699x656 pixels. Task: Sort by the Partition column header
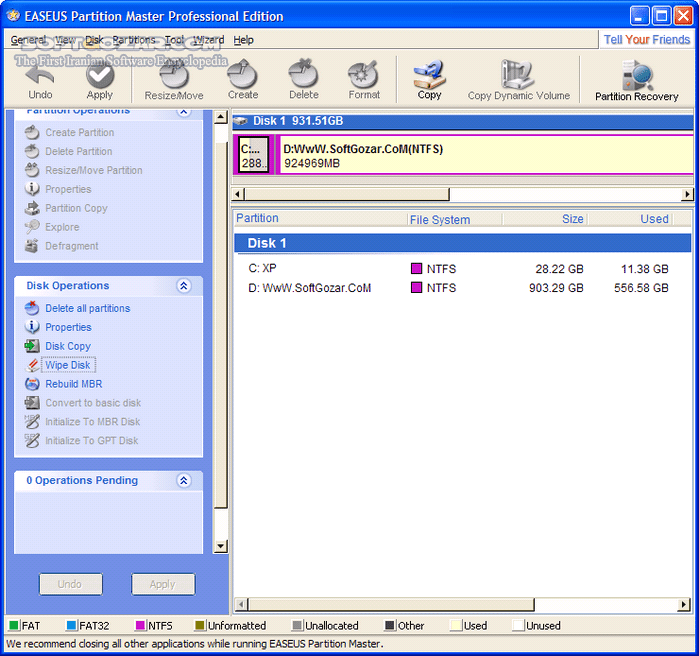[321, 218]
